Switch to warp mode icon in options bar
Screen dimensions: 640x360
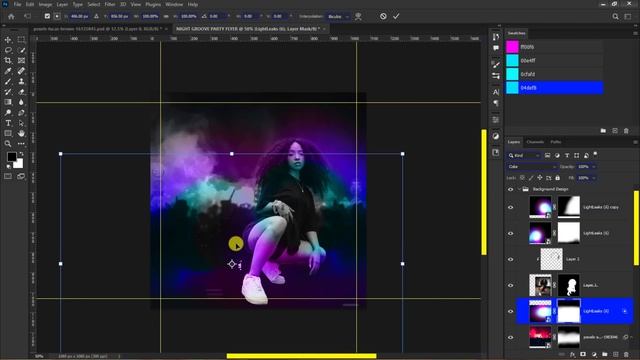tap(358, 16)
